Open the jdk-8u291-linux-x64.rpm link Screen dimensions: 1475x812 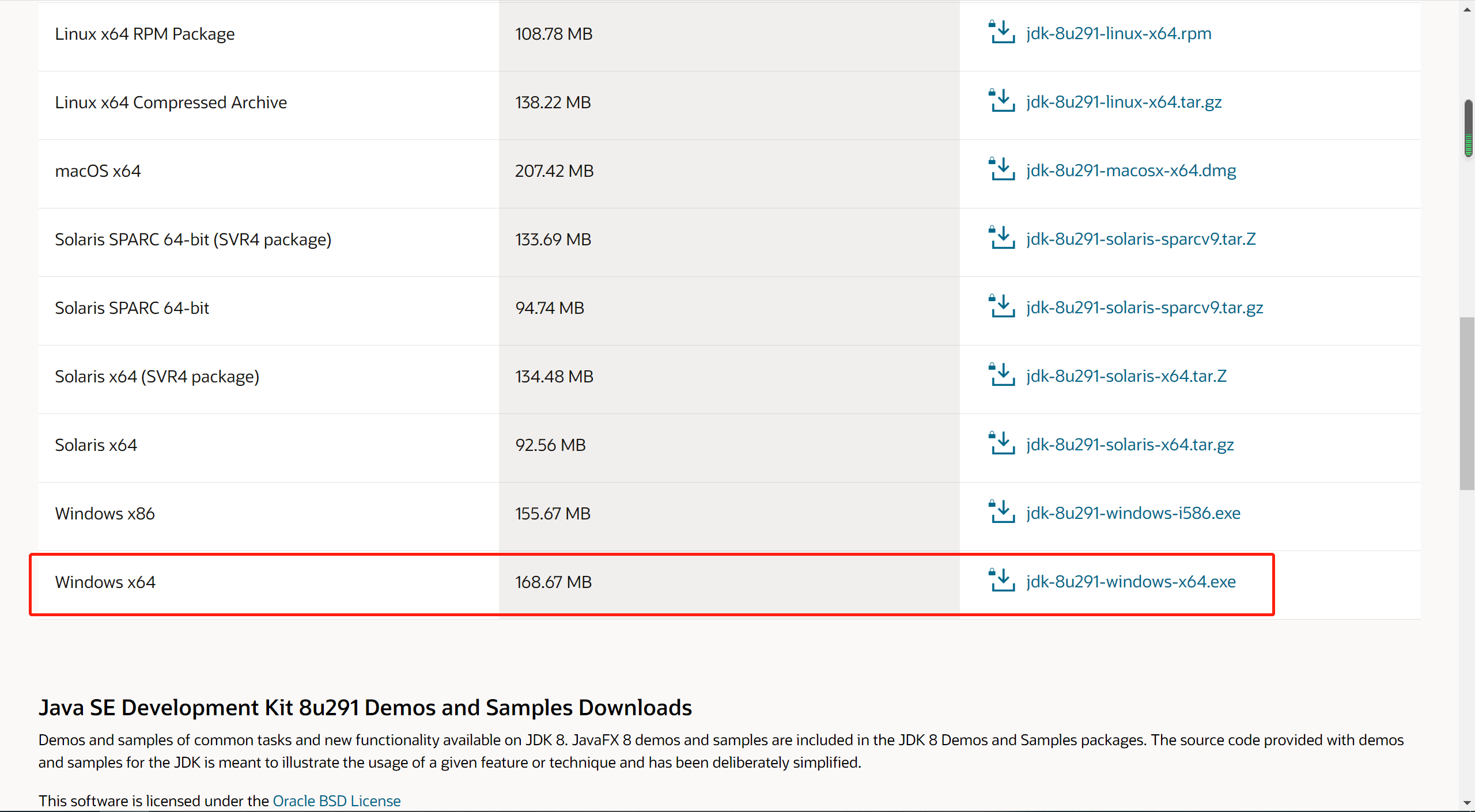1118,33
